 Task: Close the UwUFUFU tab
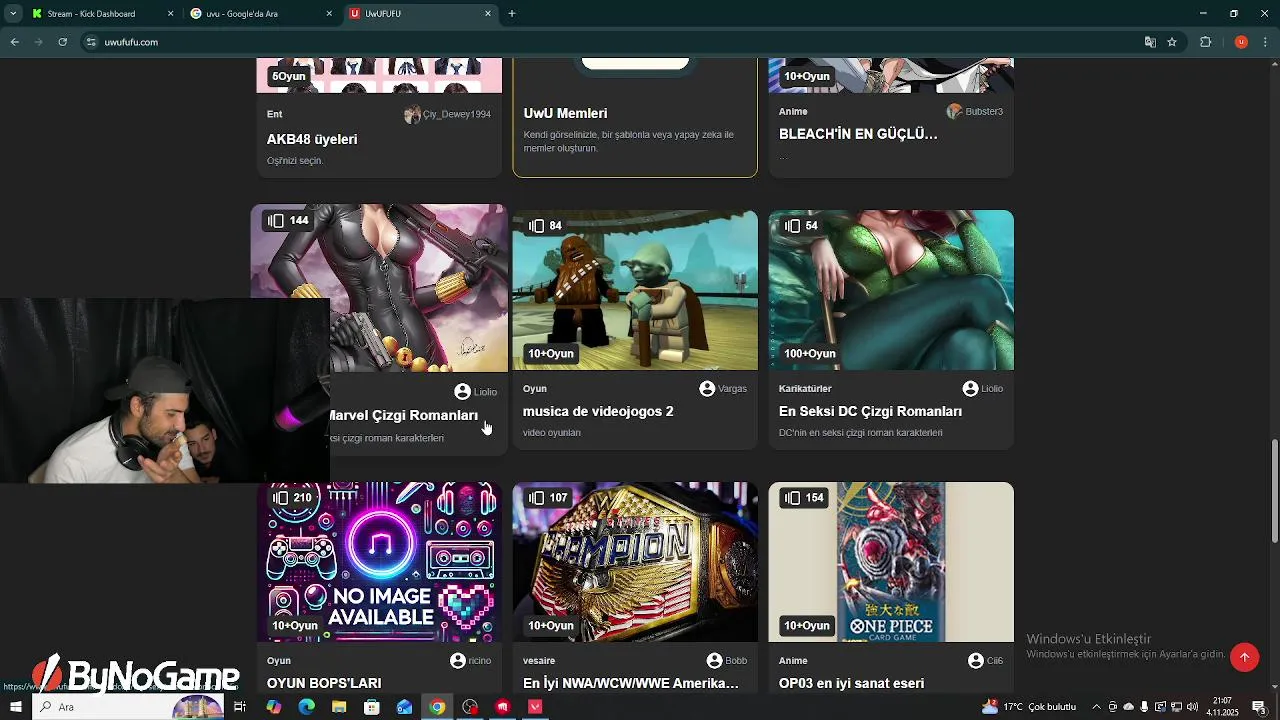point(488,14)
